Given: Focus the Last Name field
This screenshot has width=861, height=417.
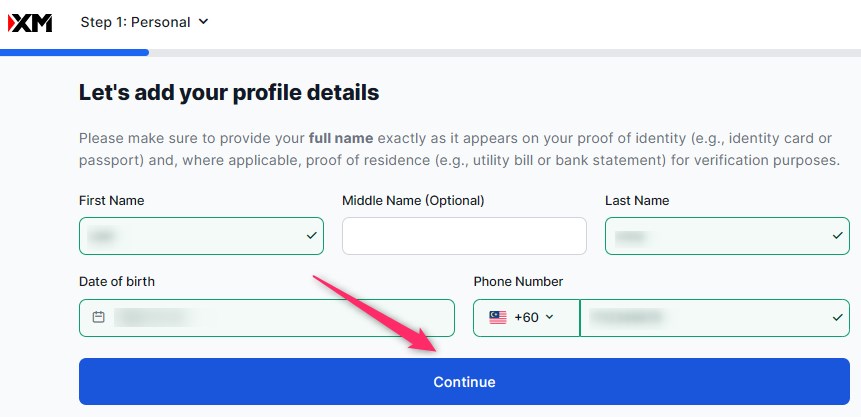Looking at the screenshot, I should [715, 236].
